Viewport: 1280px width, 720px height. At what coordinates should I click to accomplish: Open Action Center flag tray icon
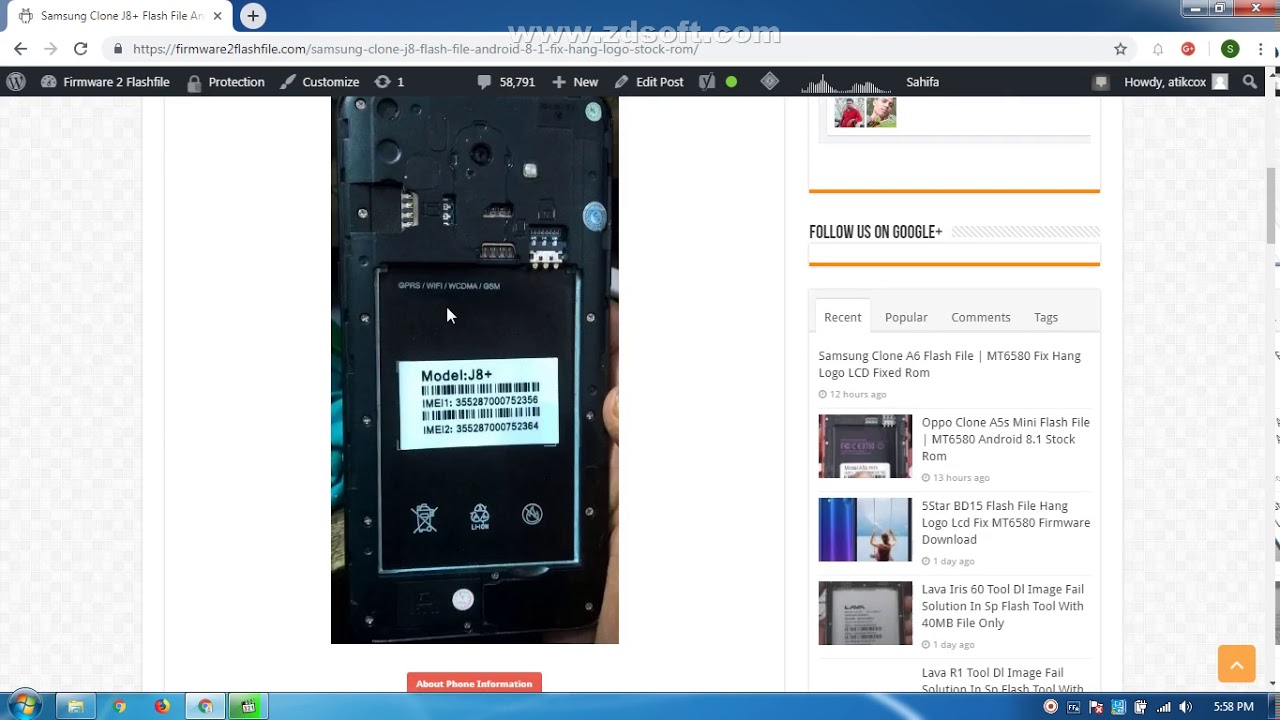1096,707
